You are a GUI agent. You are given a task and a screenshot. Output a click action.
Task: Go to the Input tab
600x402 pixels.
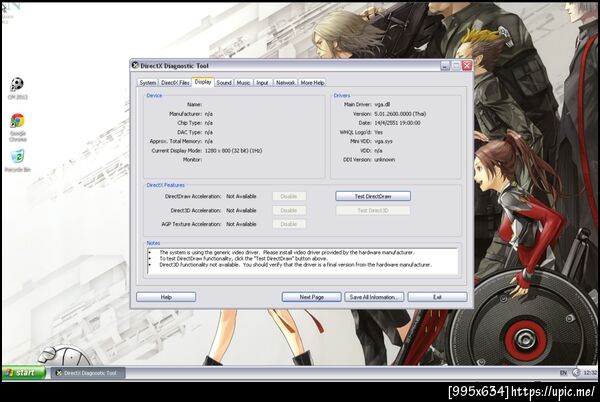(262, 83)
